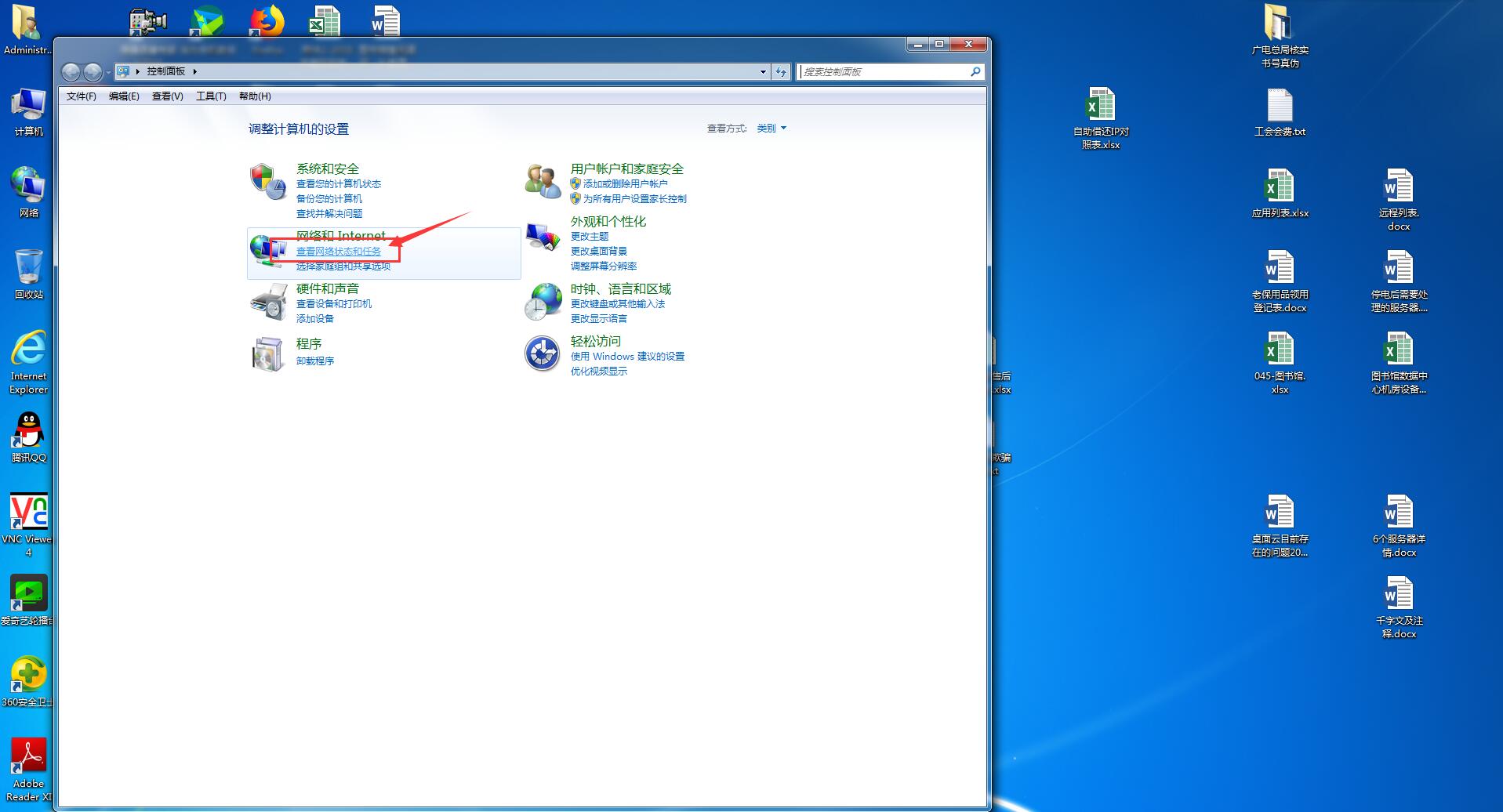The width and height of the screenshot is (1503, 812).
Task: Click the 控制面板 breadcrumb in the address bar
Action: (166, 71)
